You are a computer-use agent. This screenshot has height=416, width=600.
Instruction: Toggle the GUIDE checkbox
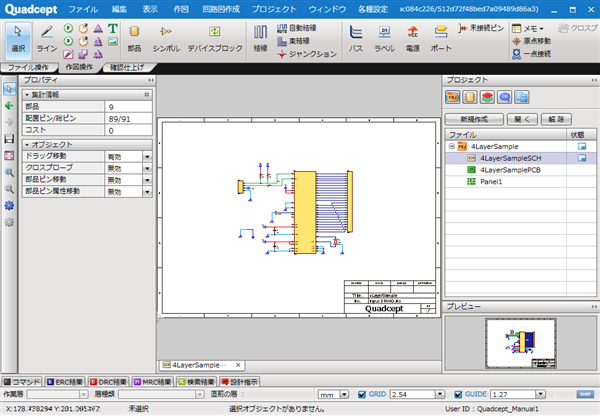[x=458, y=394]
